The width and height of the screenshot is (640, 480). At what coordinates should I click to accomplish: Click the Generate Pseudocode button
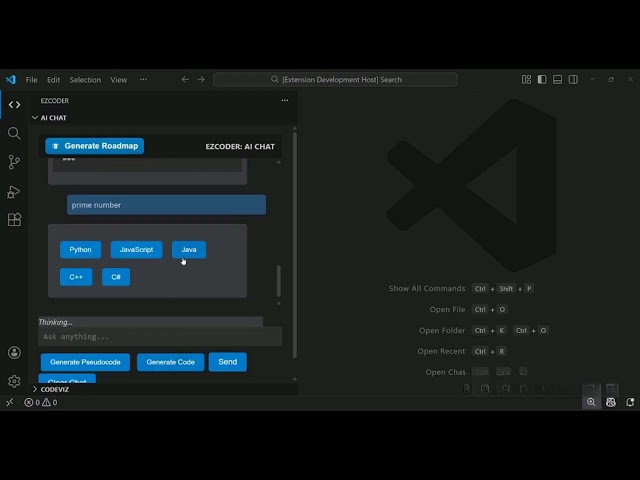85,362
